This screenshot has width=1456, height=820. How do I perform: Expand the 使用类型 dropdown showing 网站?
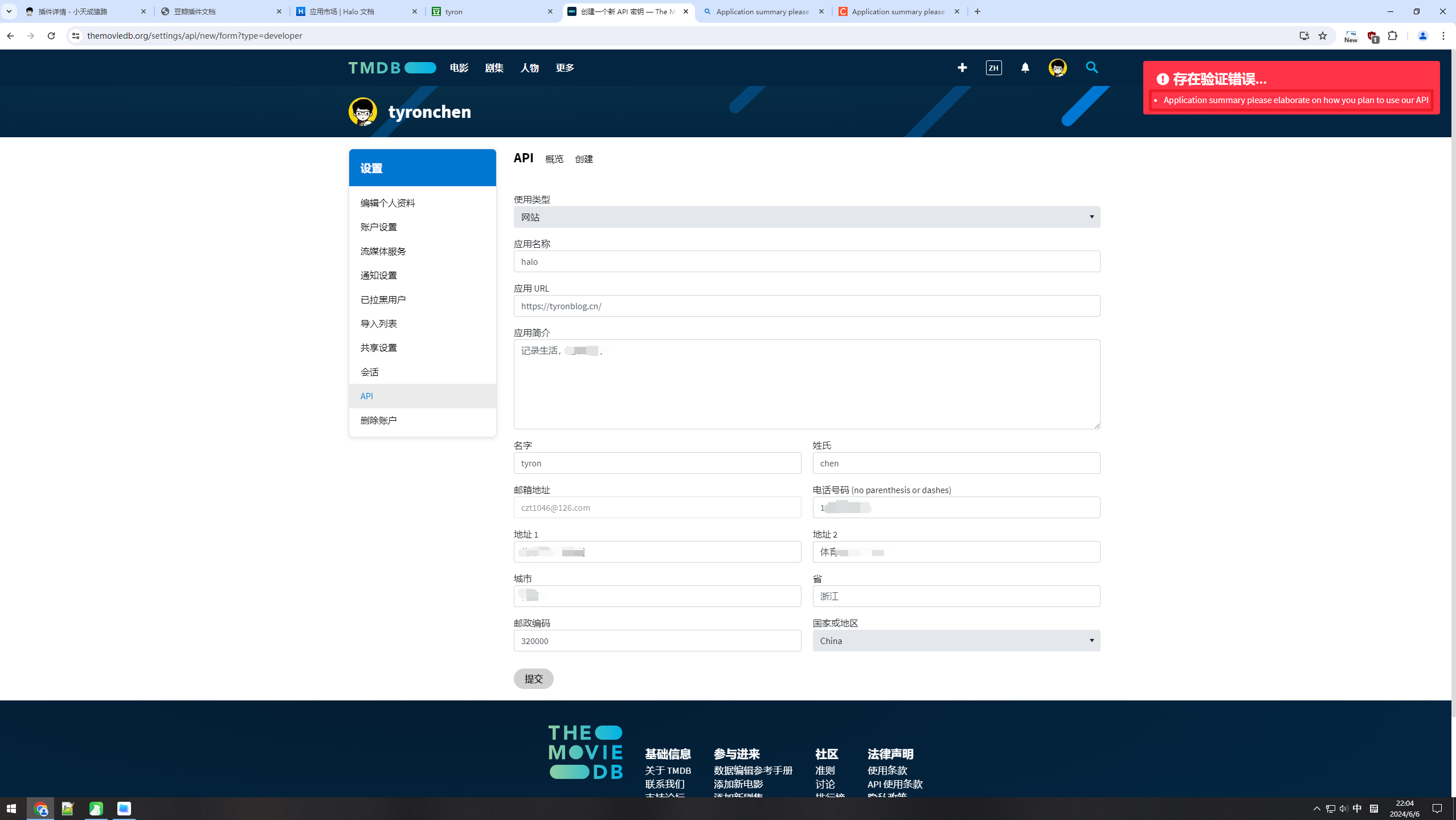point(806,217)
